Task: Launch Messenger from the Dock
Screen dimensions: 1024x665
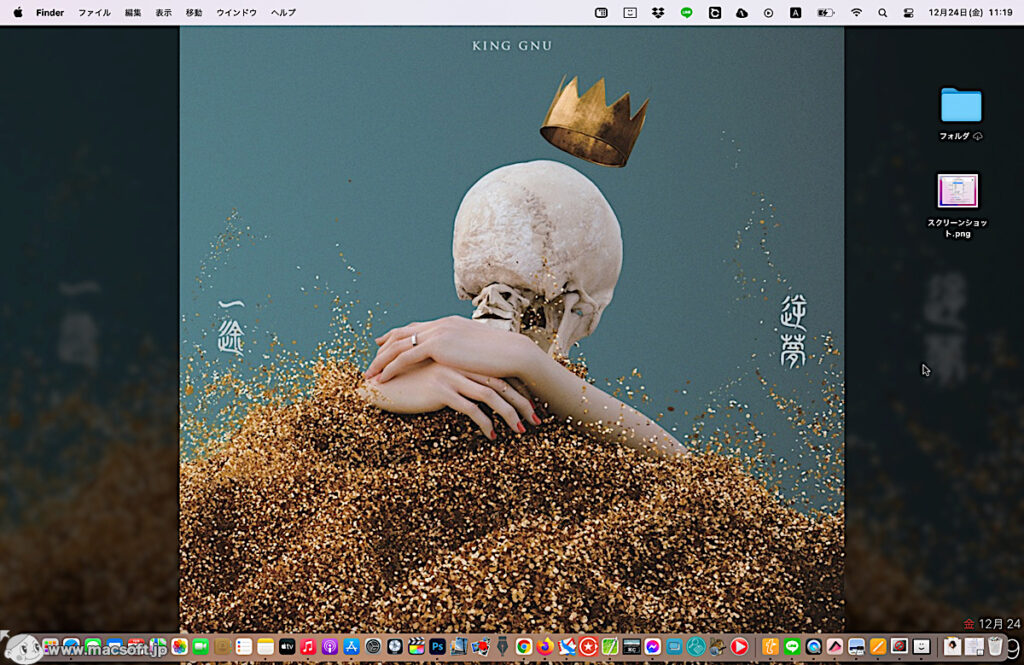Action: (x=653, y=647)
